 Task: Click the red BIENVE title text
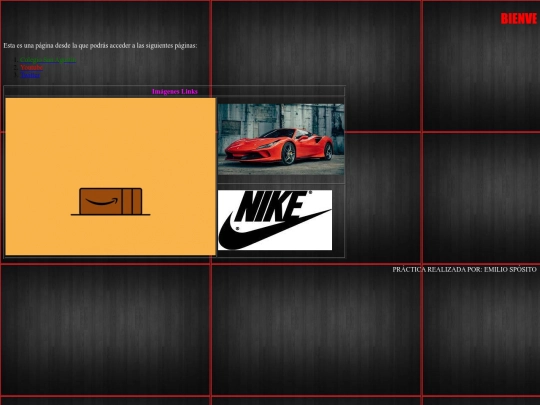point(519,19)
